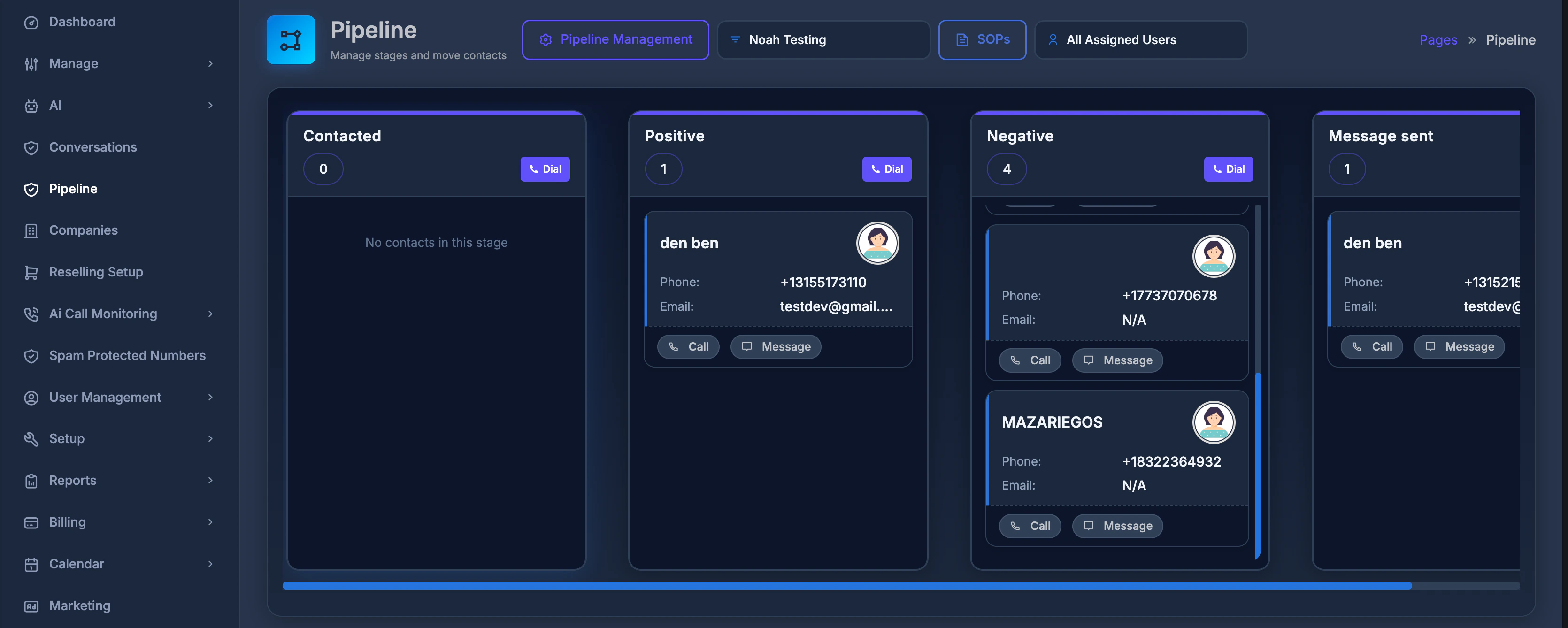
Task: Open the All Assigned Users filter dropdown
Action: click(x=1140, y=40)
